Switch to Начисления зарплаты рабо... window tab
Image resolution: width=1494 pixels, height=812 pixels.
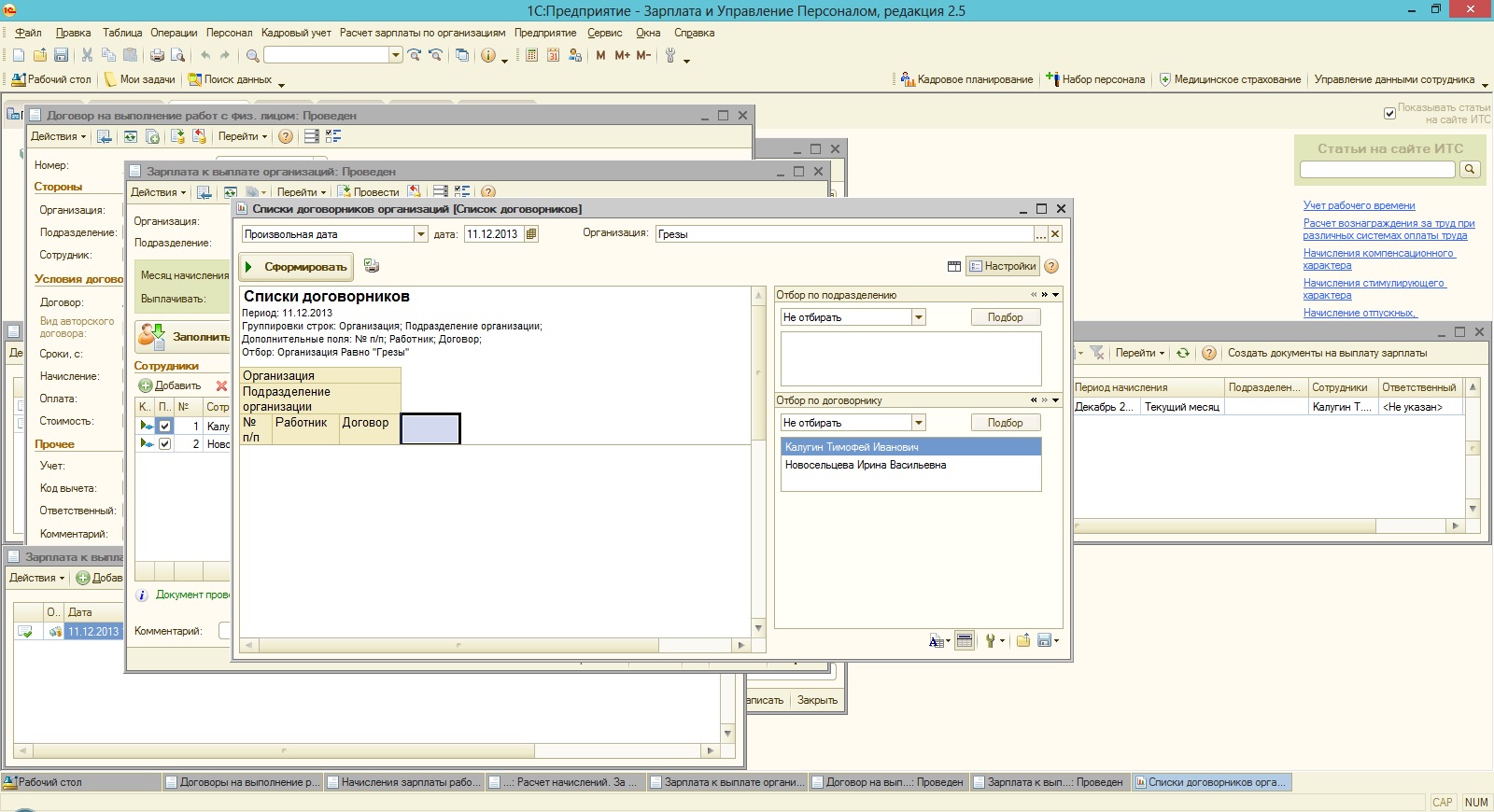[404, 782]
